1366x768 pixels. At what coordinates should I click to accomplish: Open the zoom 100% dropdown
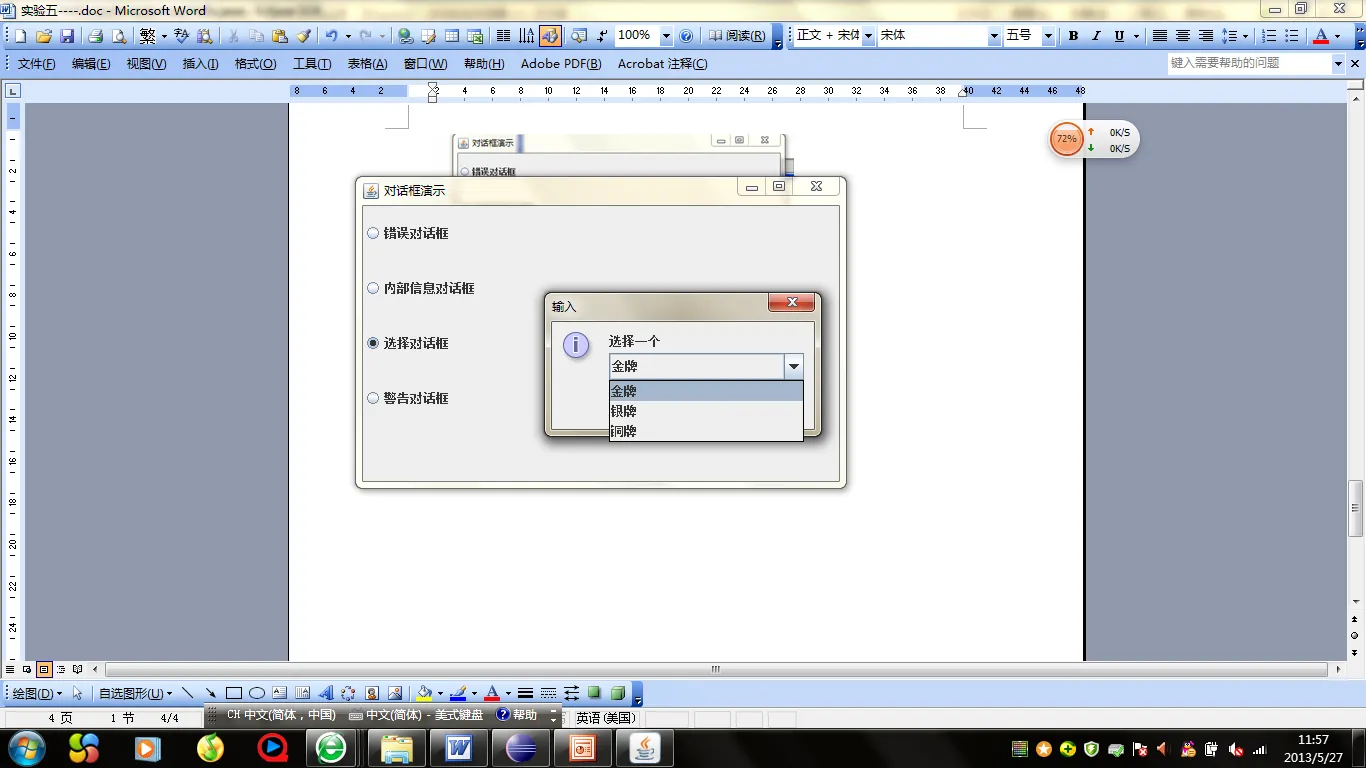pyautogui.click(x=666, y=36)
